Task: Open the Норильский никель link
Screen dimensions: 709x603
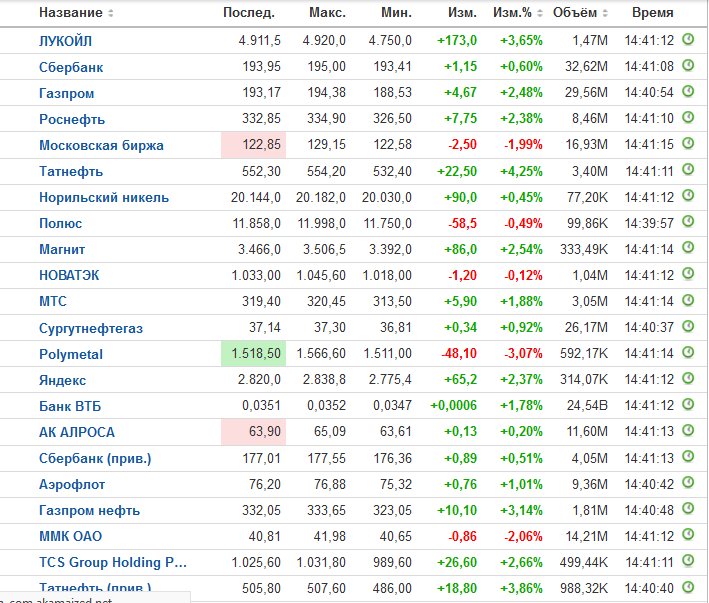Action: tap(104, 198)
